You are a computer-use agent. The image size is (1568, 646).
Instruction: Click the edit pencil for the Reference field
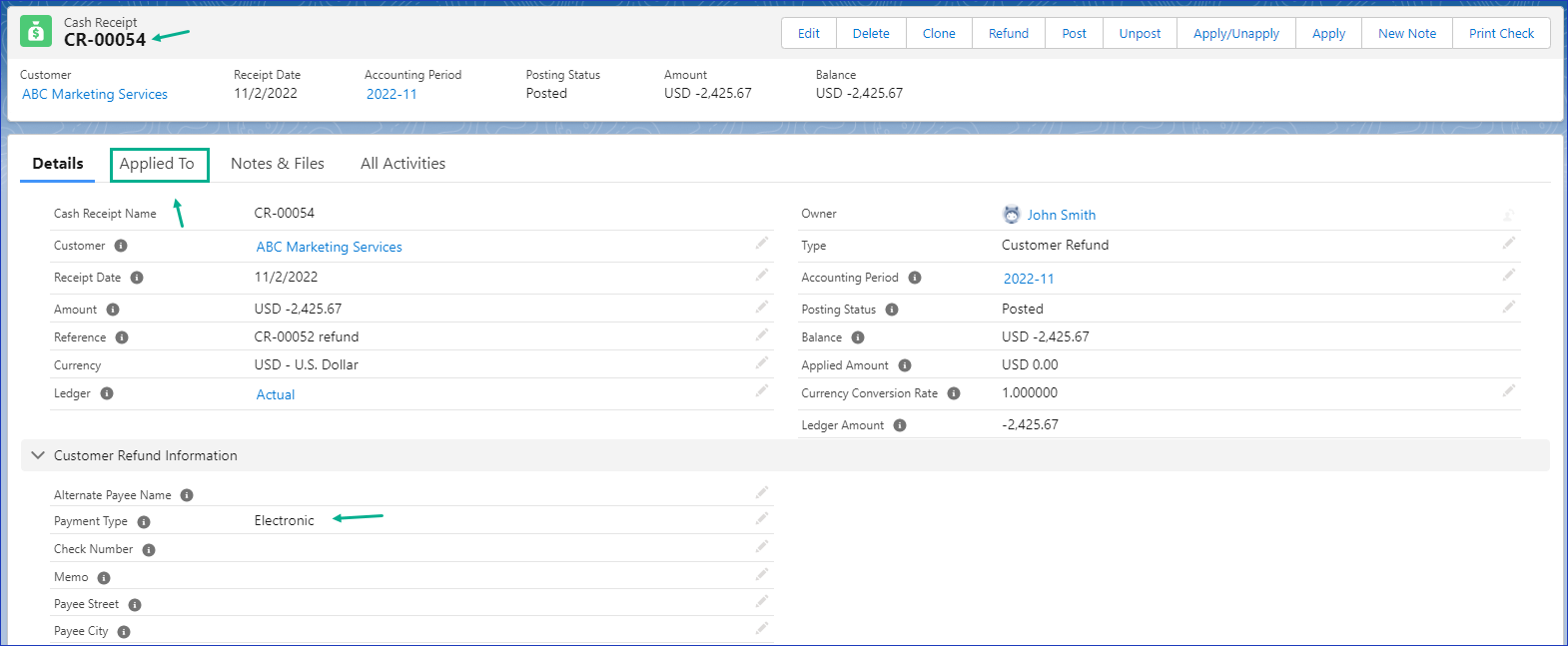[x=762, y=334]
